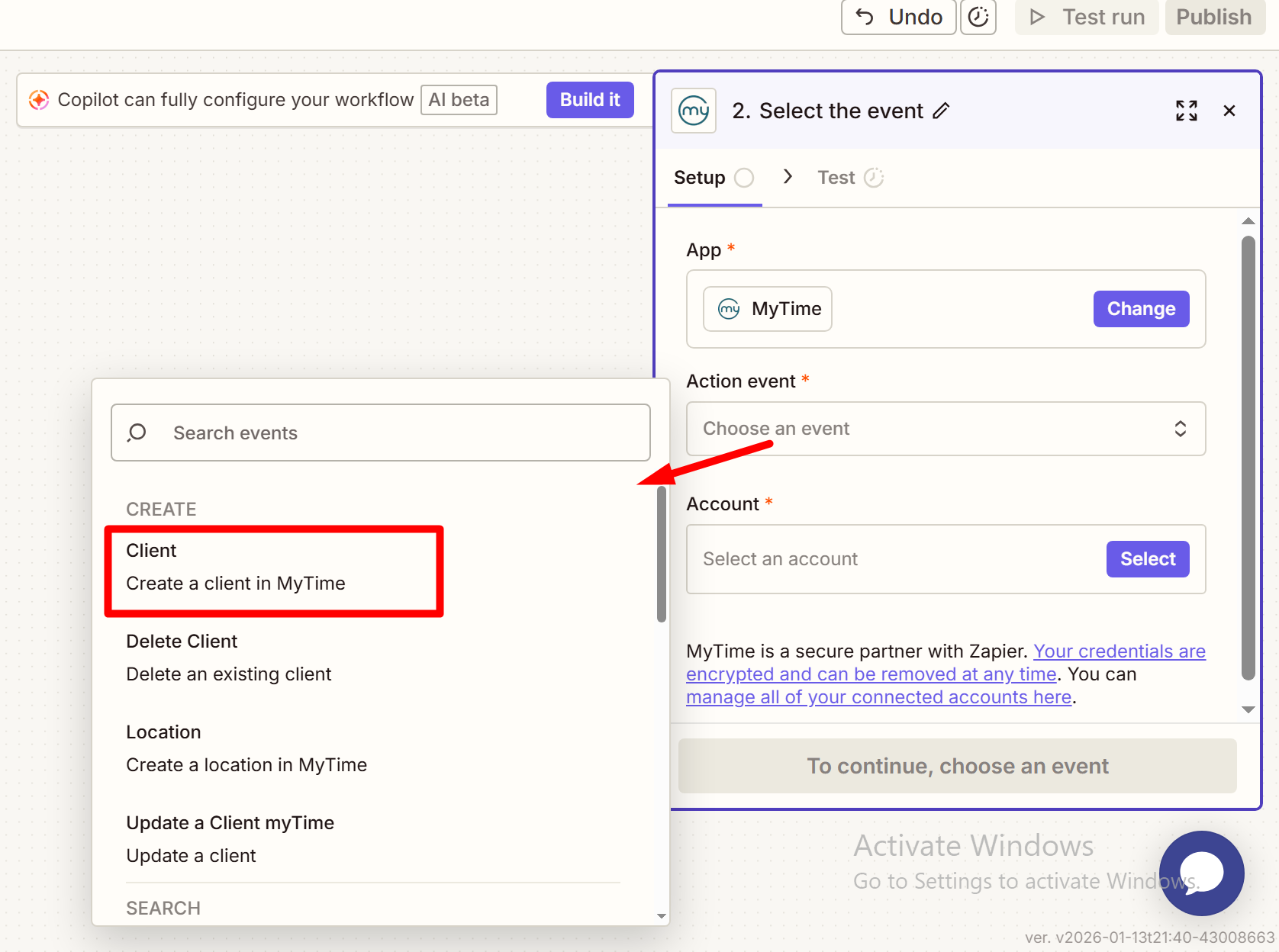Open credentials are encrypted link
This screenshot has width=1279, height=952.
tap(946, 663)
